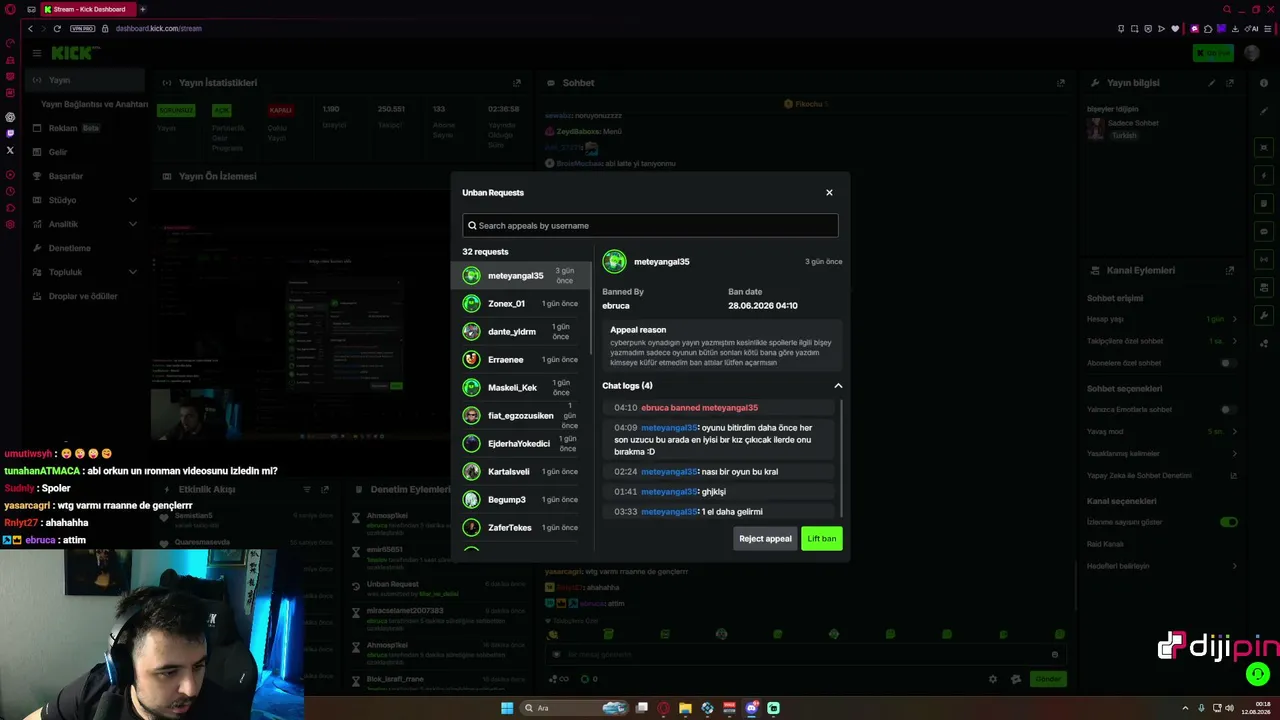The width and height of the screenshot is (1280, 720).
Task: Open user profile avatar menu
Action: coord(1252,53)
